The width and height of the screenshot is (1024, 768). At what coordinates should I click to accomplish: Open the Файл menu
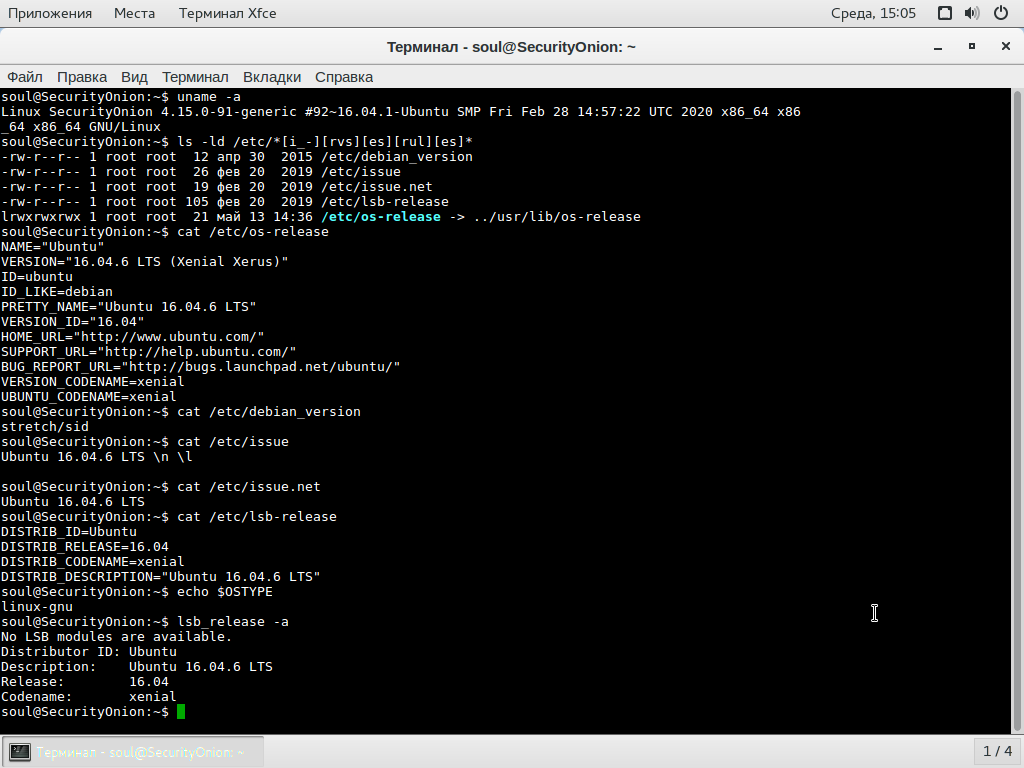point(25,77)
